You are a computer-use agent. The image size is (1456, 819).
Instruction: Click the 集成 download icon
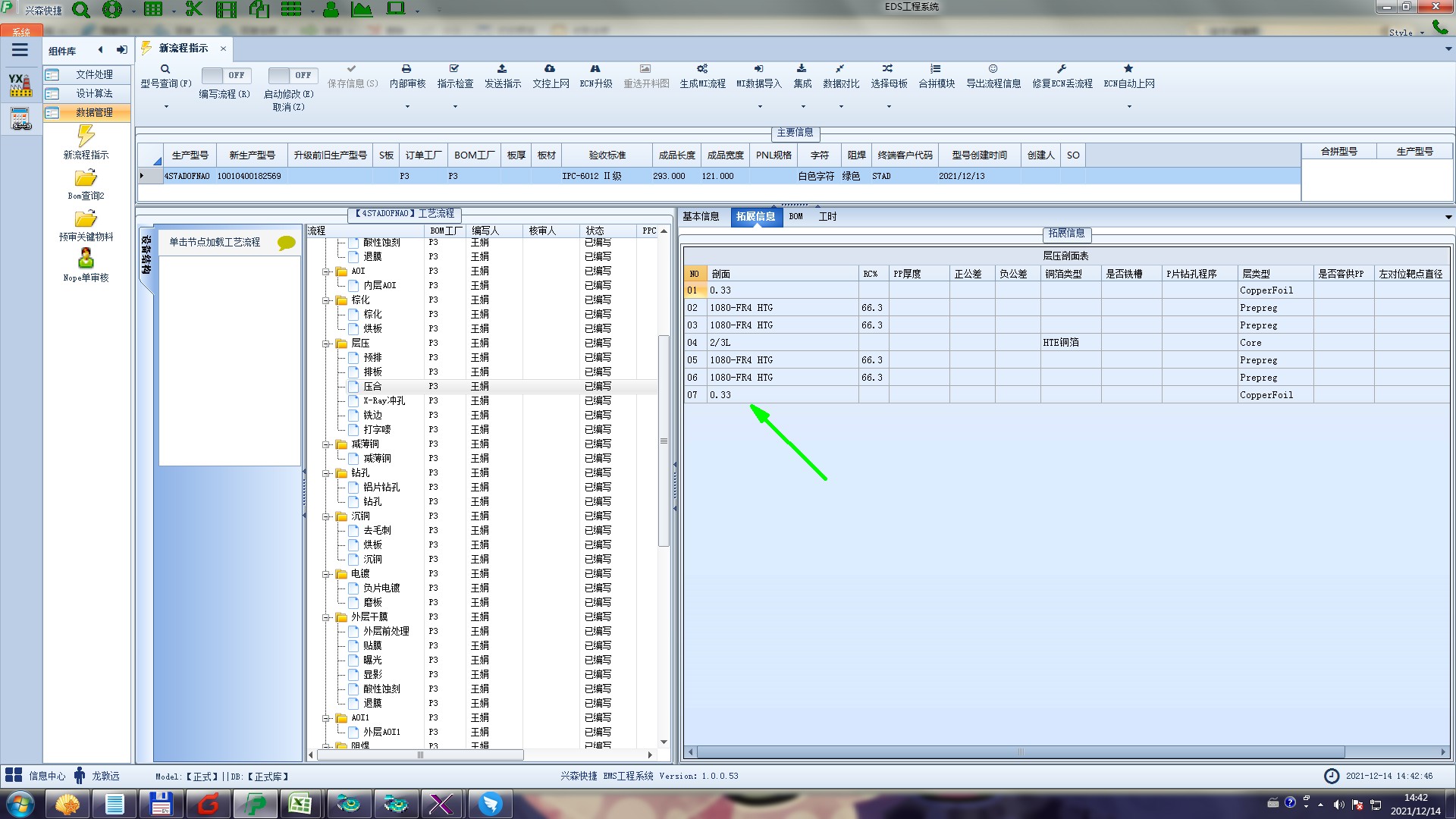click(x=802, y=68)
